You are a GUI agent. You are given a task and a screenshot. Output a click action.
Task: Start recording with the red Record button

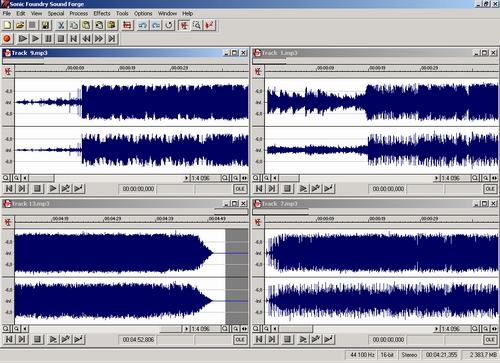[7, 39]
